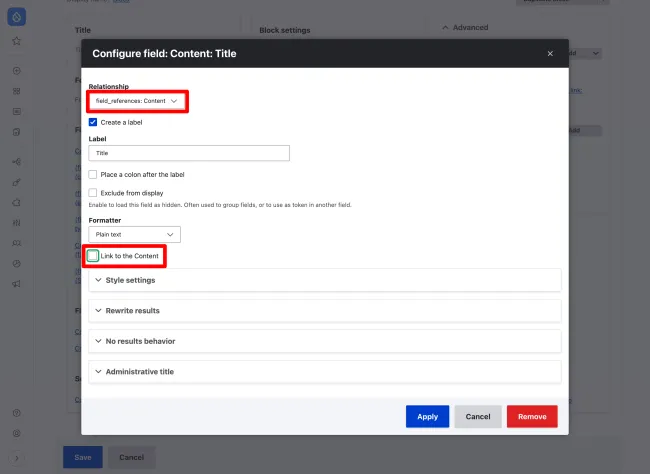The image size is (650, 474).
Task: Open the megaphone Announcements icon in sidebar
Action: click(16, 284)
